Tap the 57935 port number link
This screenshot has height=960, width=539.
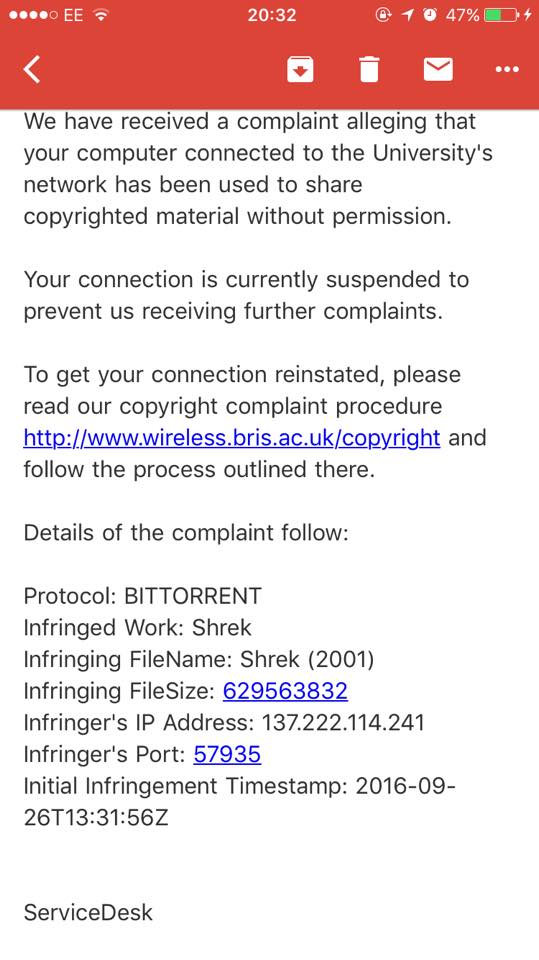pyautogui.click(x=227, y=754)
